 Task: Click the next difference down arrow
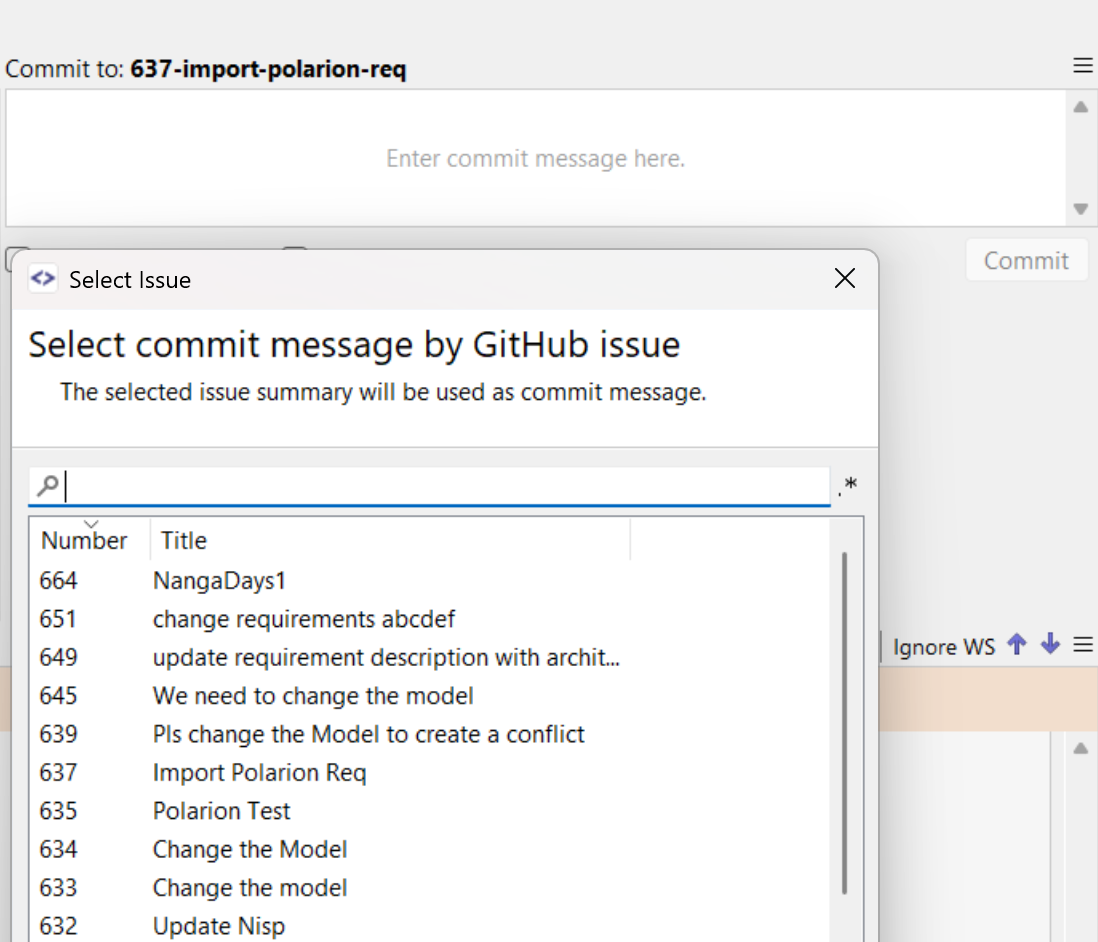[x=1050, y=645]
